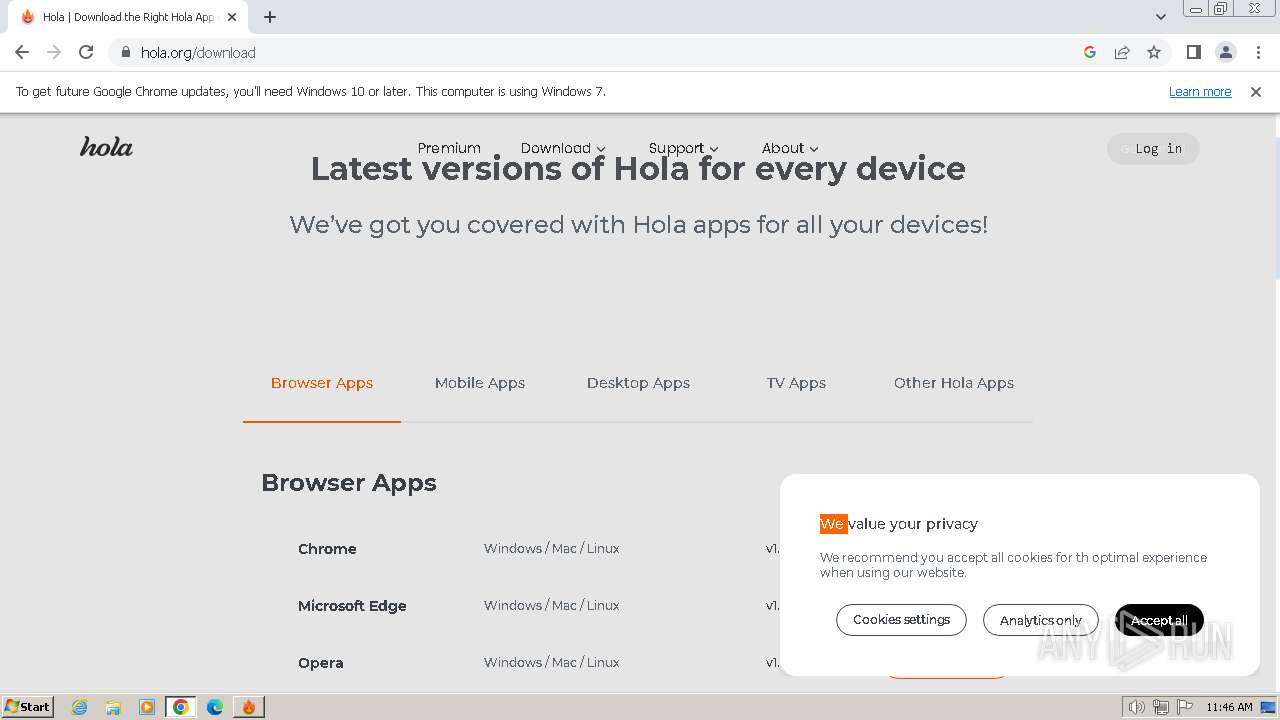Viewport: 1280px width, 720px height.
Task: Share this page using the share icon
Action: 1122,52
